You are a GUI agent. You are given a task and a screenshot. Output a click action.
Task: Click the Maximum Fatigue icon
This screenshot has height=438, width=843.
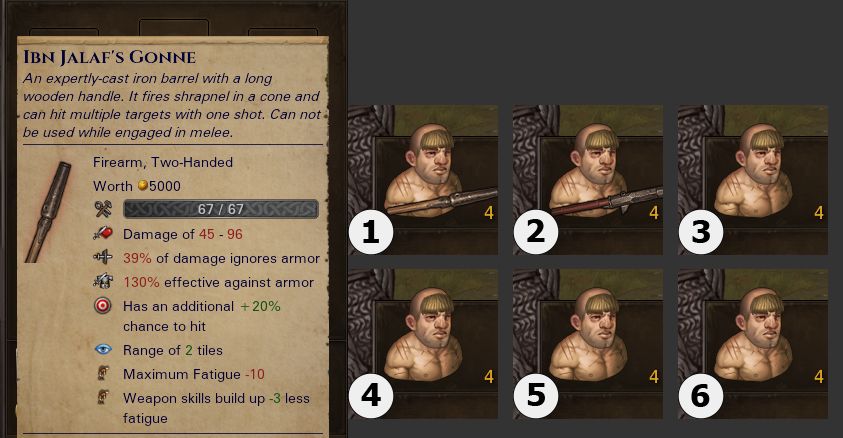tap(103, 373)
